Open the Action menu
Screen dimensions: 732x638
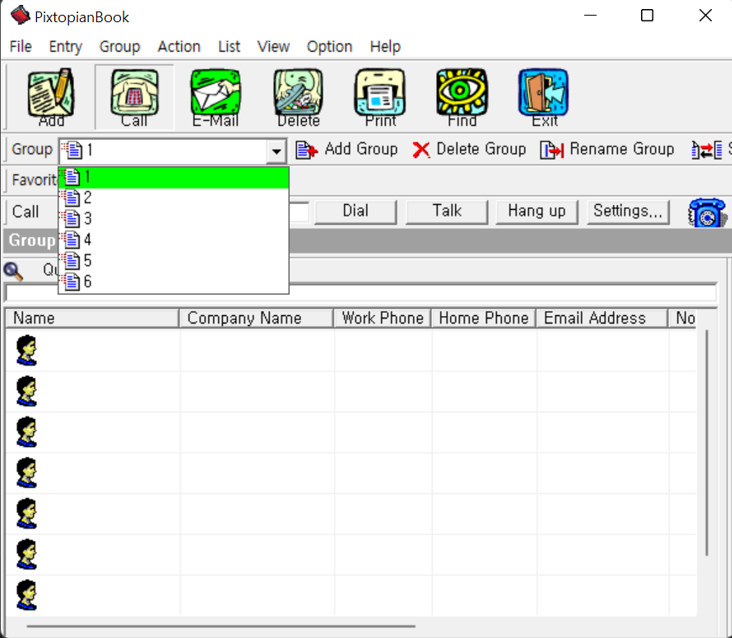pyautogui.click(x=179, y=47)
